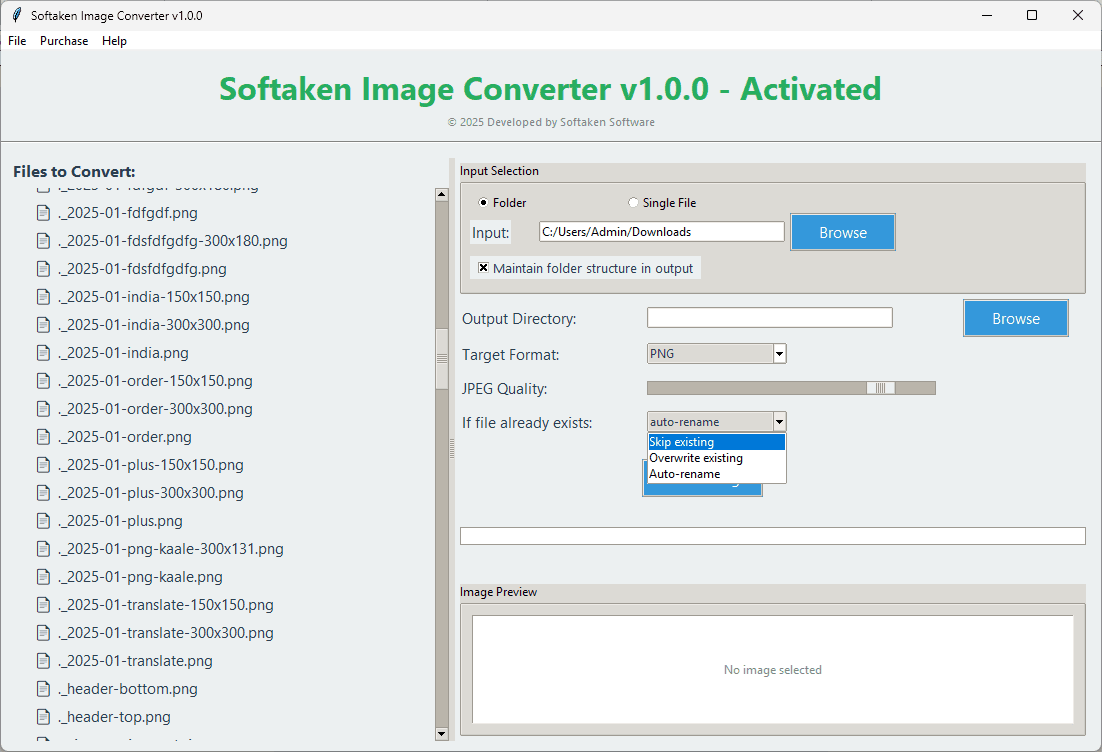Click file icon beside _2025-01-india-300x300.png

44,325
